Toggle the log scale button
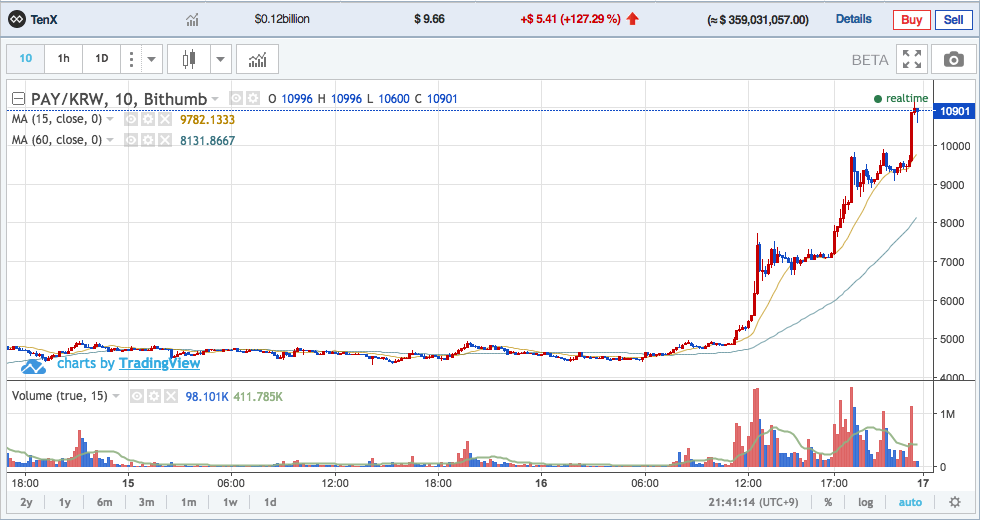 [x=866, y=502]
